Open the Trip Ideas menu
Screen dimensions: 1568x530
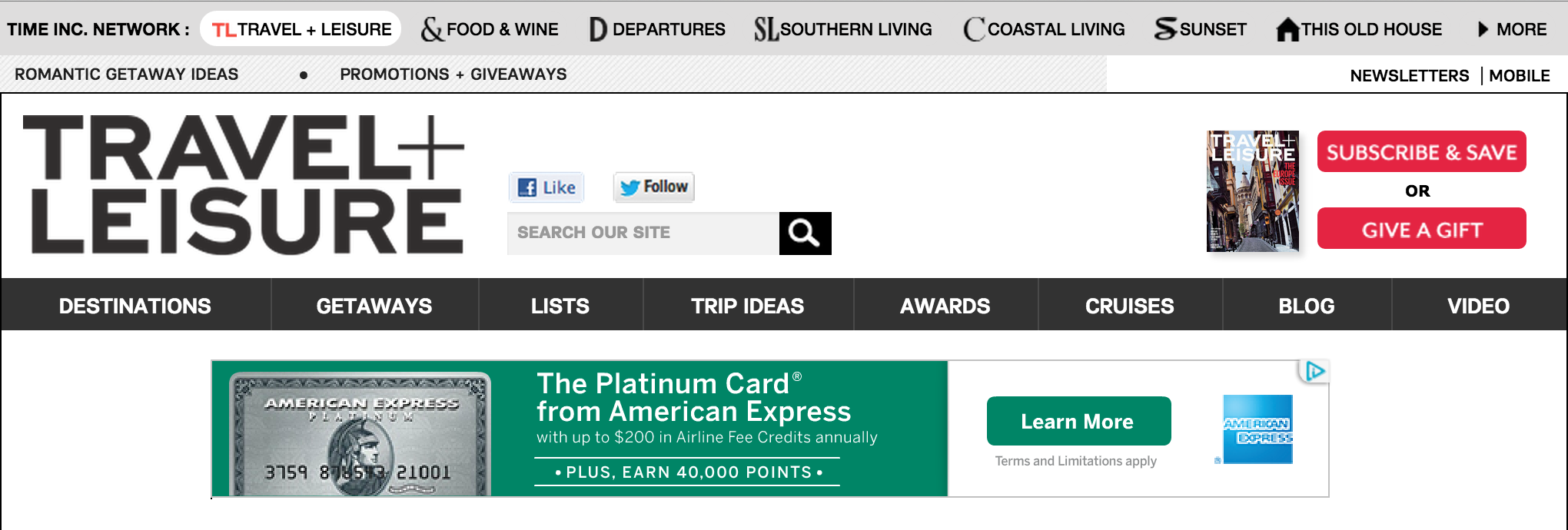pos(747,306)
